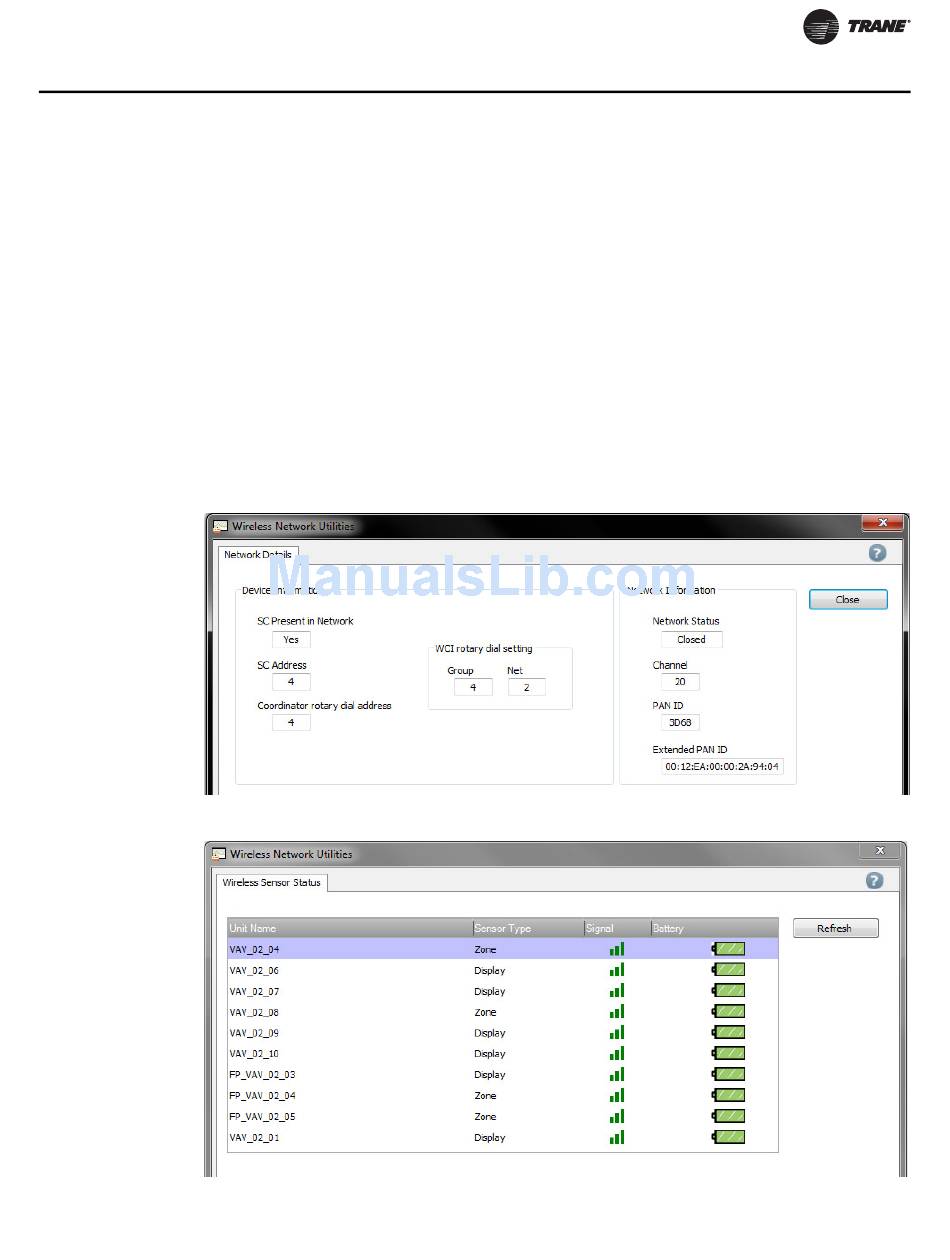Screen dimensions: 950x1260
Task: Sort sensors by Sensor Type header
Action: (527, 928)
